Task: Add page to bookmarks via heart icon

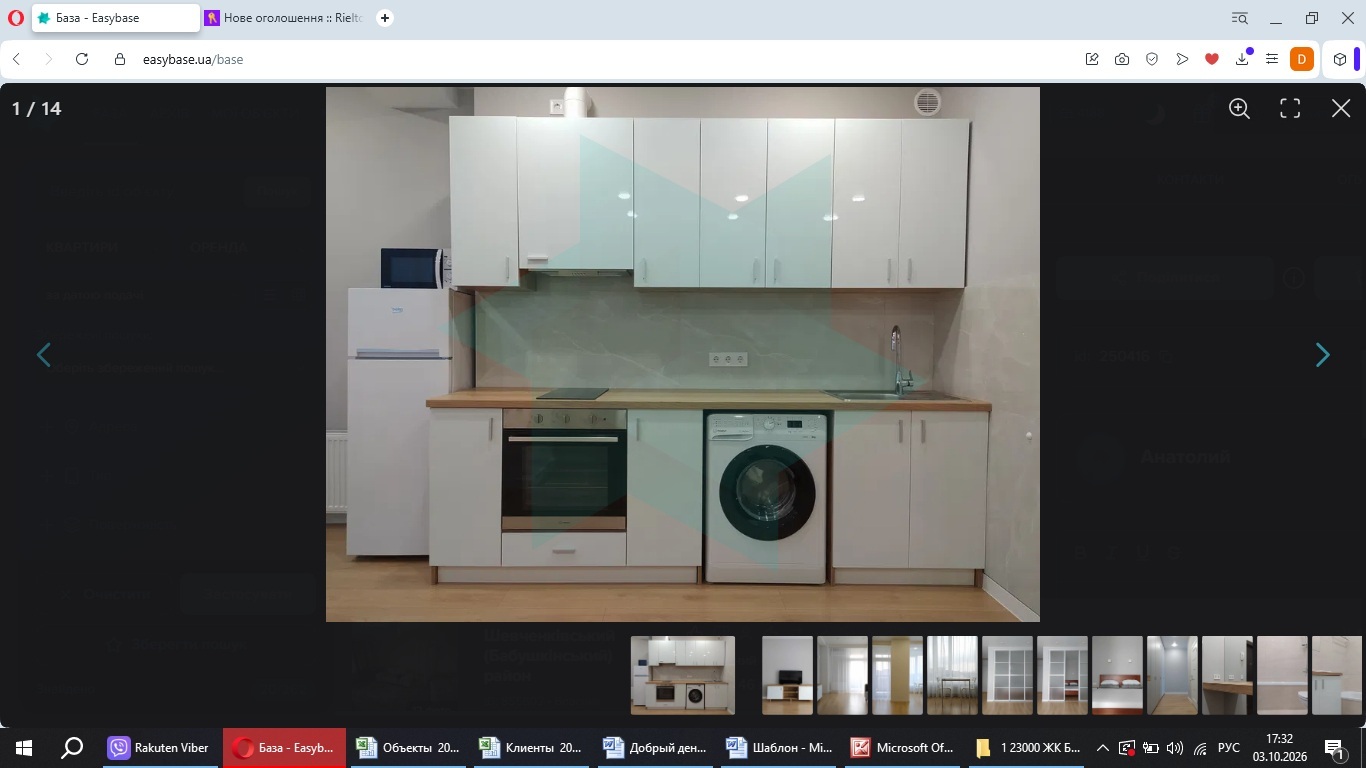Action: (1212, 59)
